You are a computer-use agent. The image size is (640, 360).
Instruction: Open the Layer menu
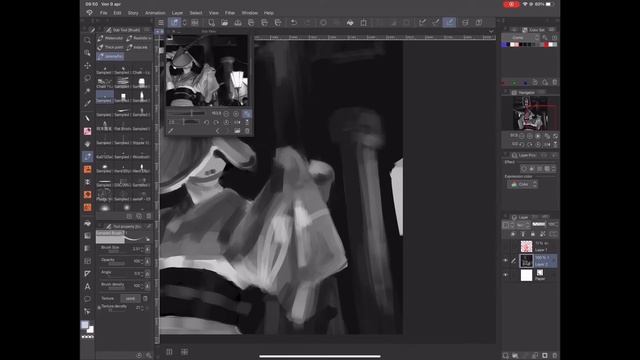click(x=177, y=13)
